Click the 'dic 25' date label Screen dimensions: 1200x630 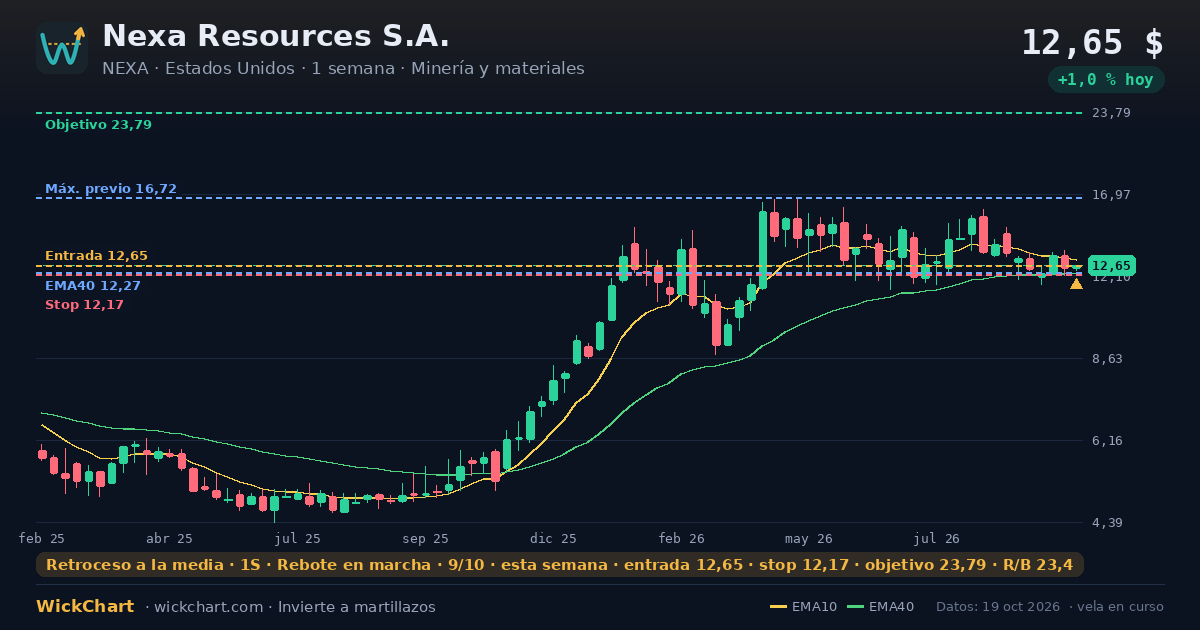554,539
